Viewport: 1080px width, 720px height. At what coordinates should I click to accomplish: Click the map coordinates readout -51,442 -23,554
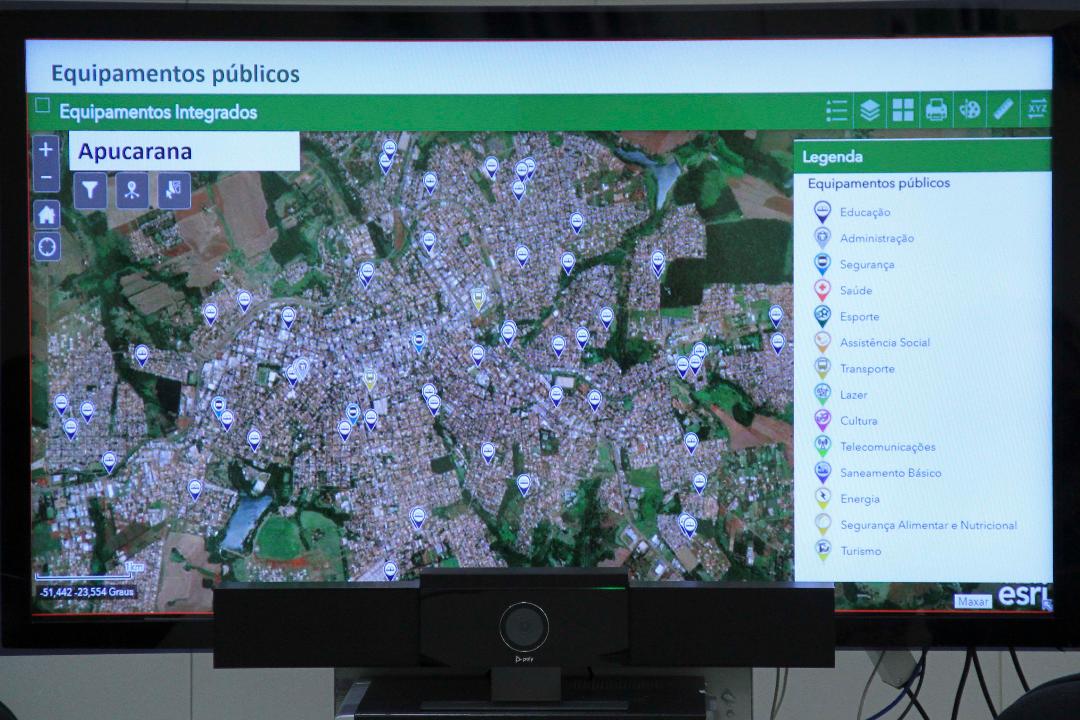[86, 592]
